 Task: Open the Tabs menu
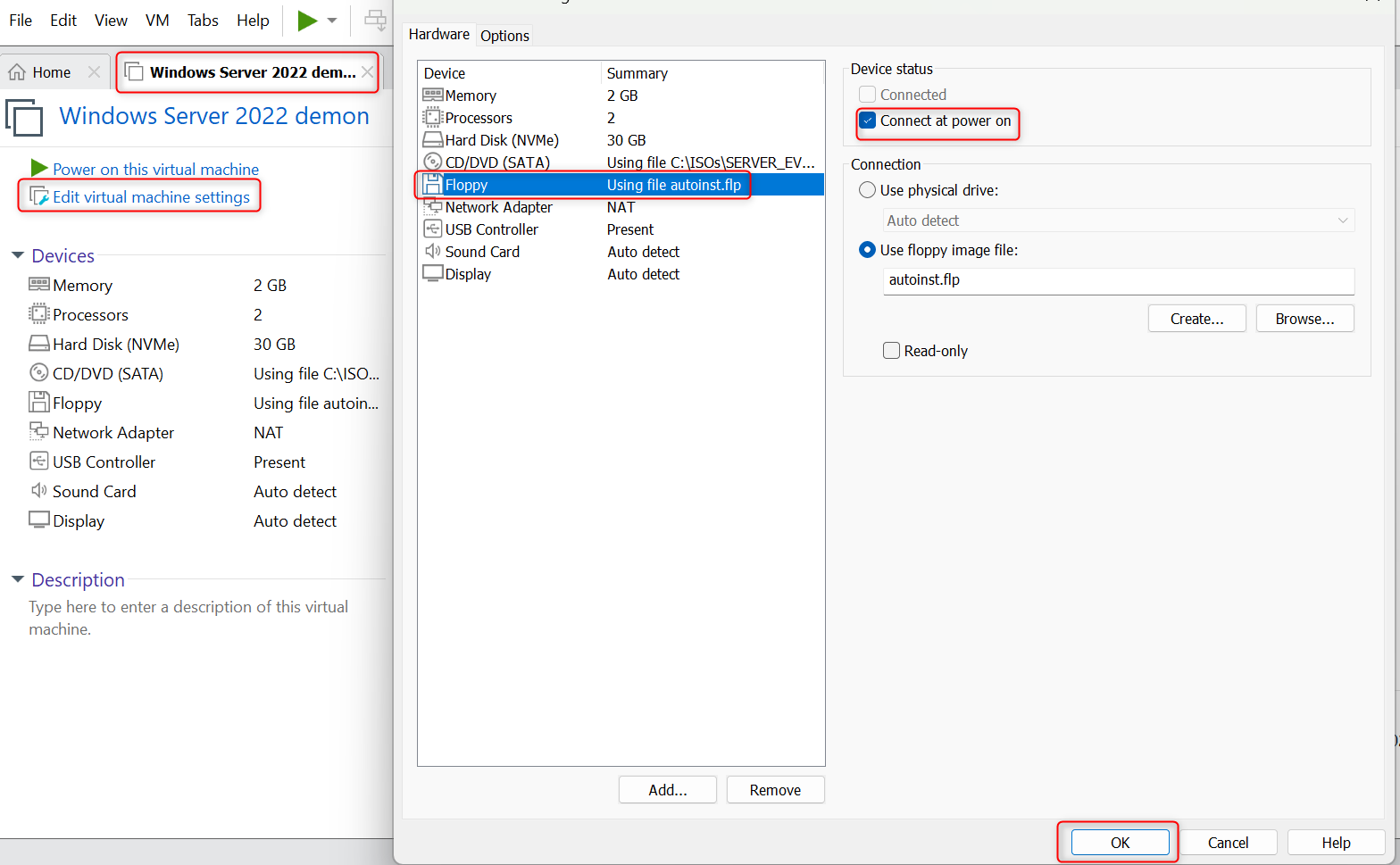(x=203, y=20)
